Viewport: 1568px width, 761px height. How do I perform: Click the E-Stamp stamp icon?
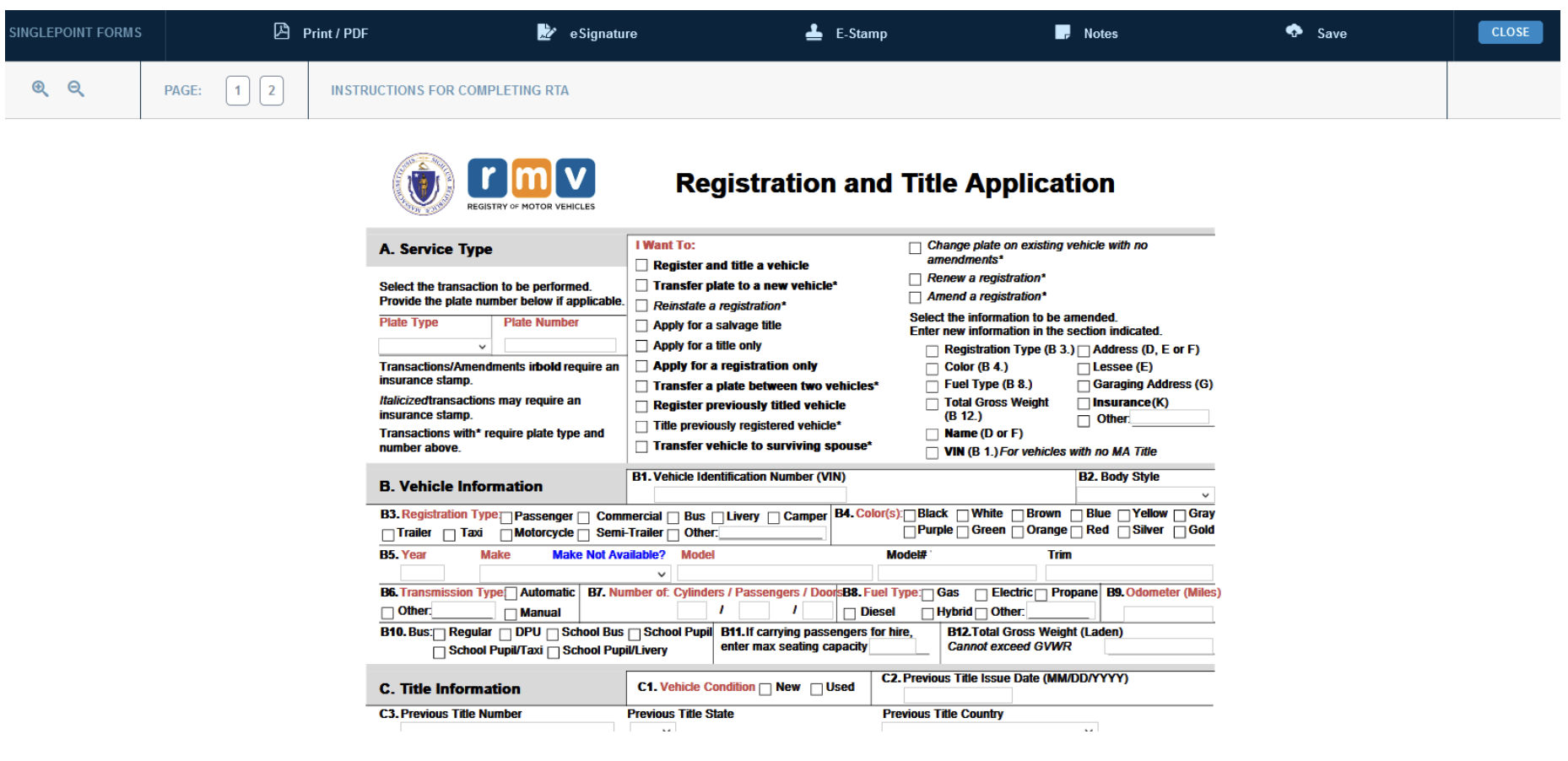click(x=814, y=32)
